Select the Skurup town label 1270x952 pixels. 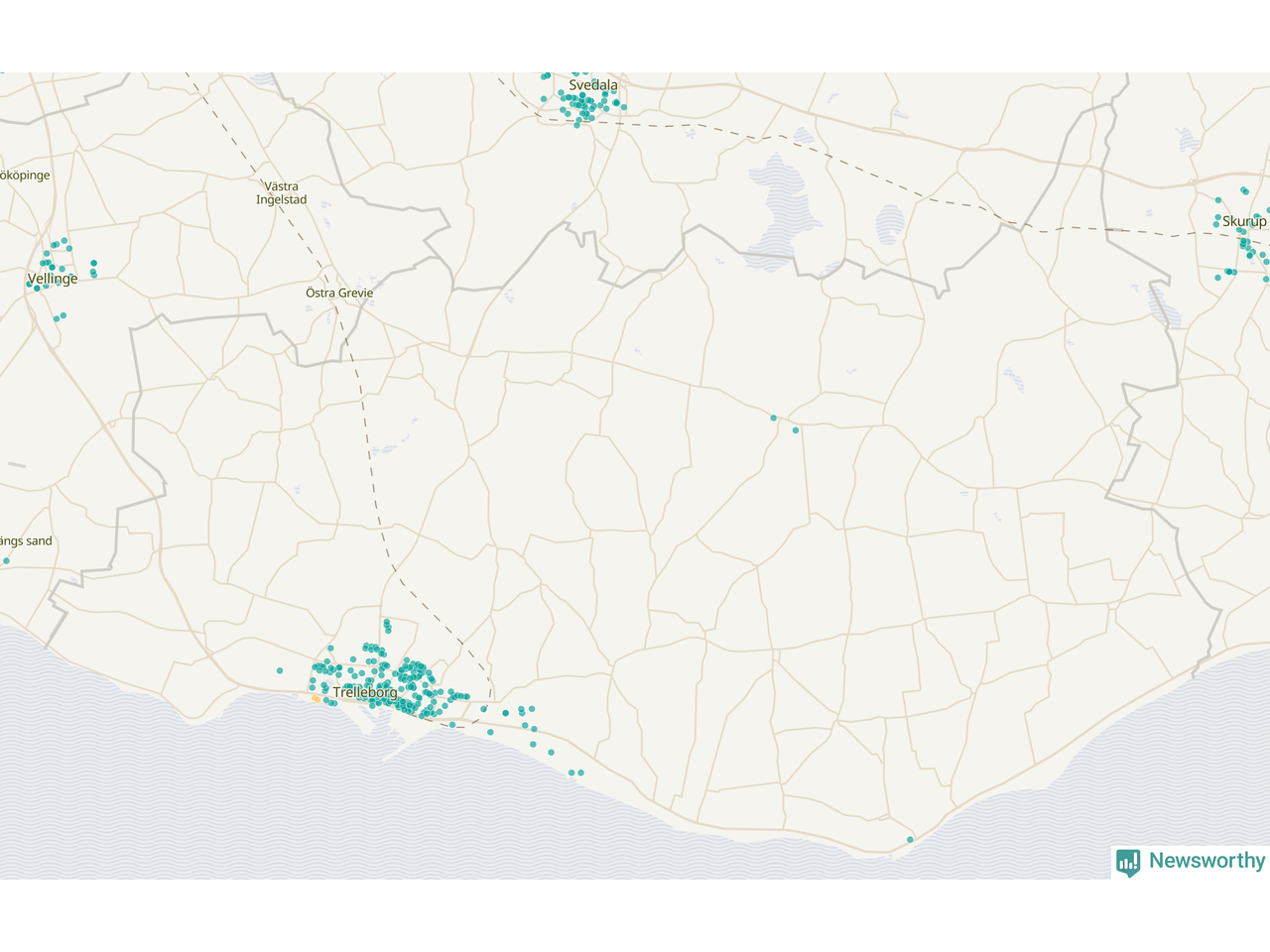tap(1243, 221)
